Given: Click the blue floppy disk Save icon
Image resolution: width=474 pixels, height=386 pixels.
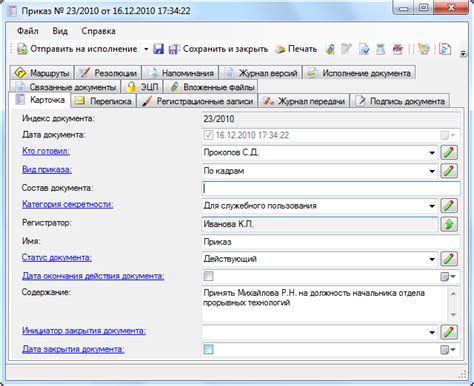Looking at the screenshot, I should click(x=158, y=49).
